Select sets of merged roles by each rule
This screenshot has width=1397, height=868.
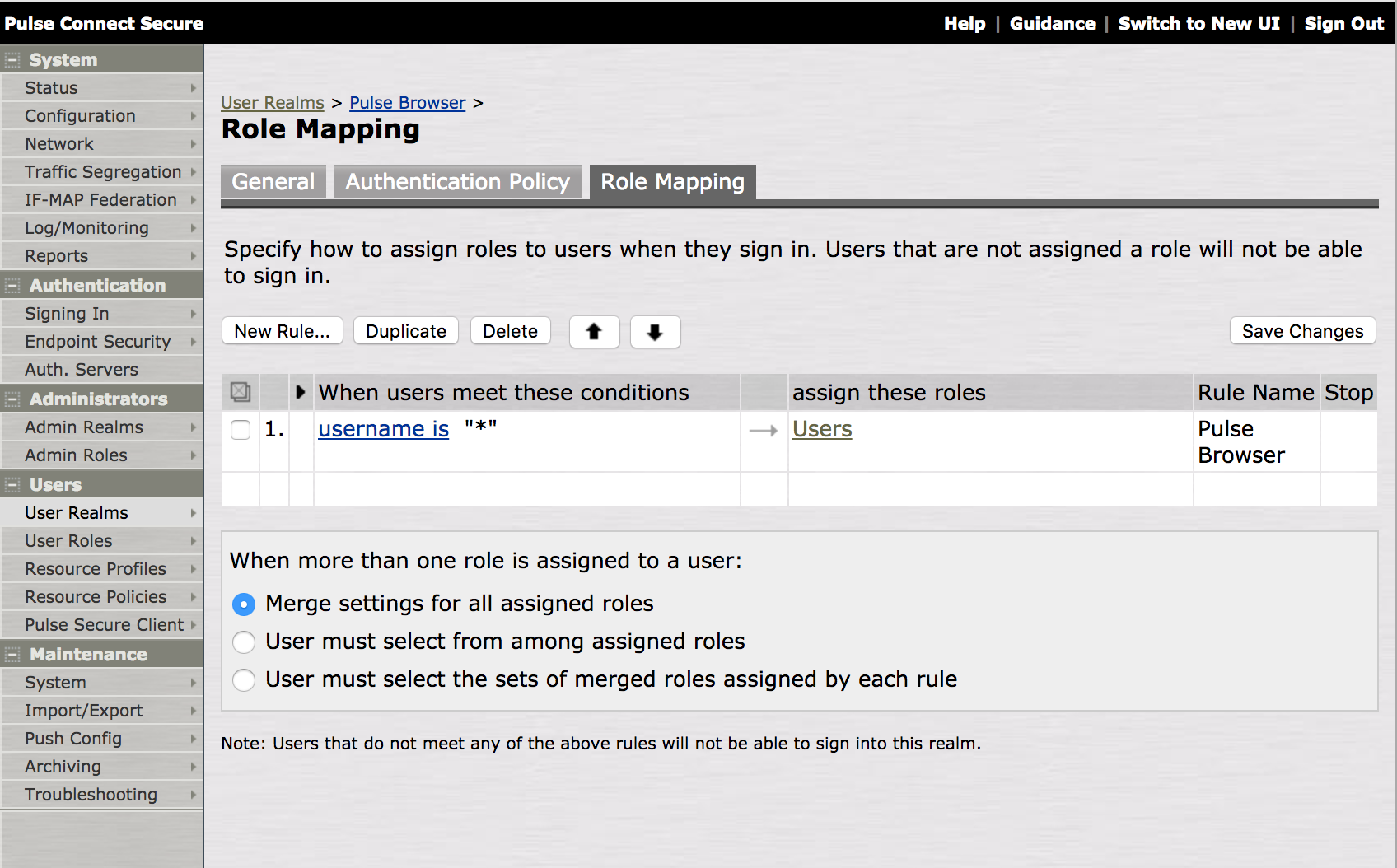coord(244,680)
